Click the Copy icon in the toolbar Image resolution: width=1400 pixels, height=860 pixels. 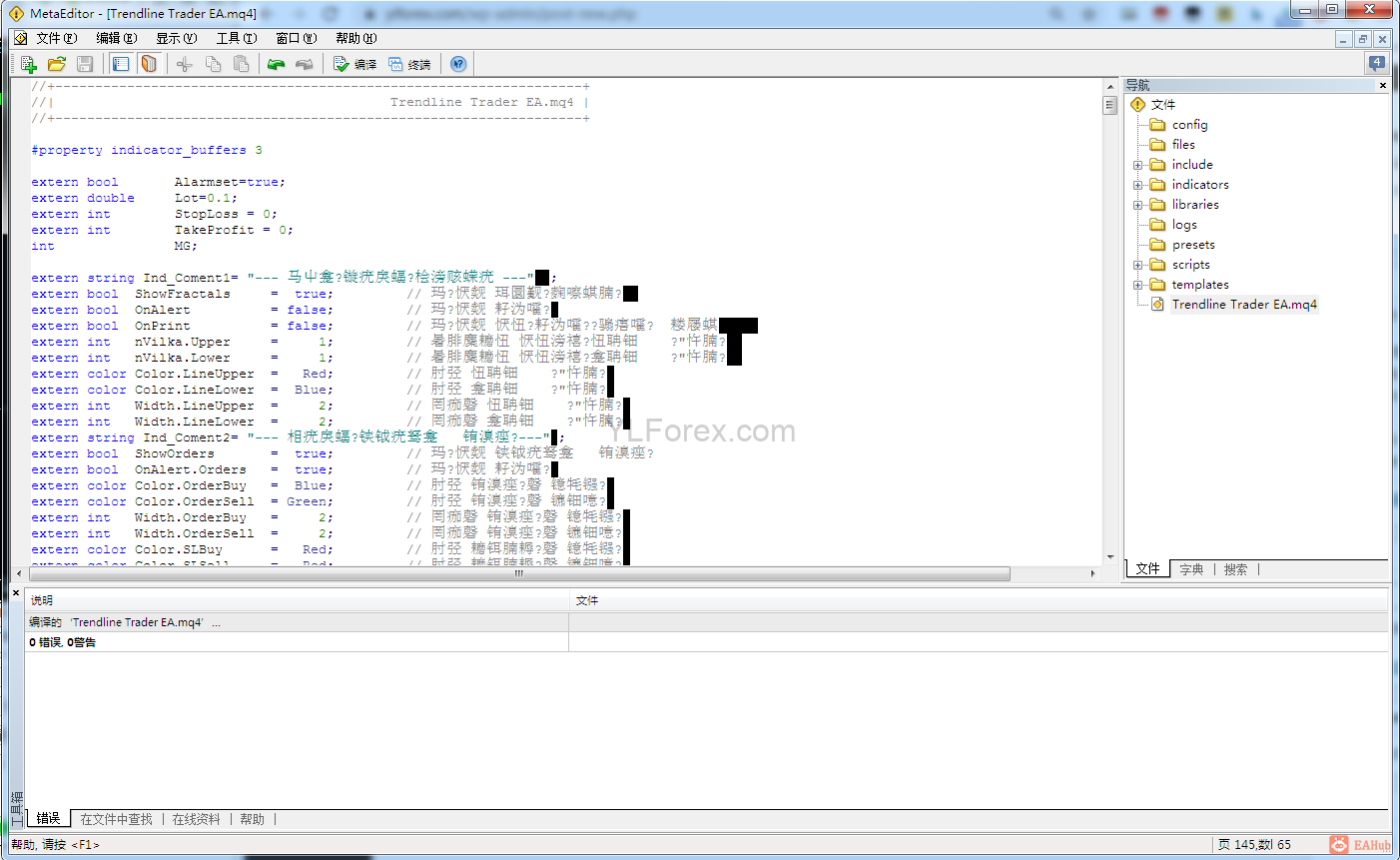213,64
